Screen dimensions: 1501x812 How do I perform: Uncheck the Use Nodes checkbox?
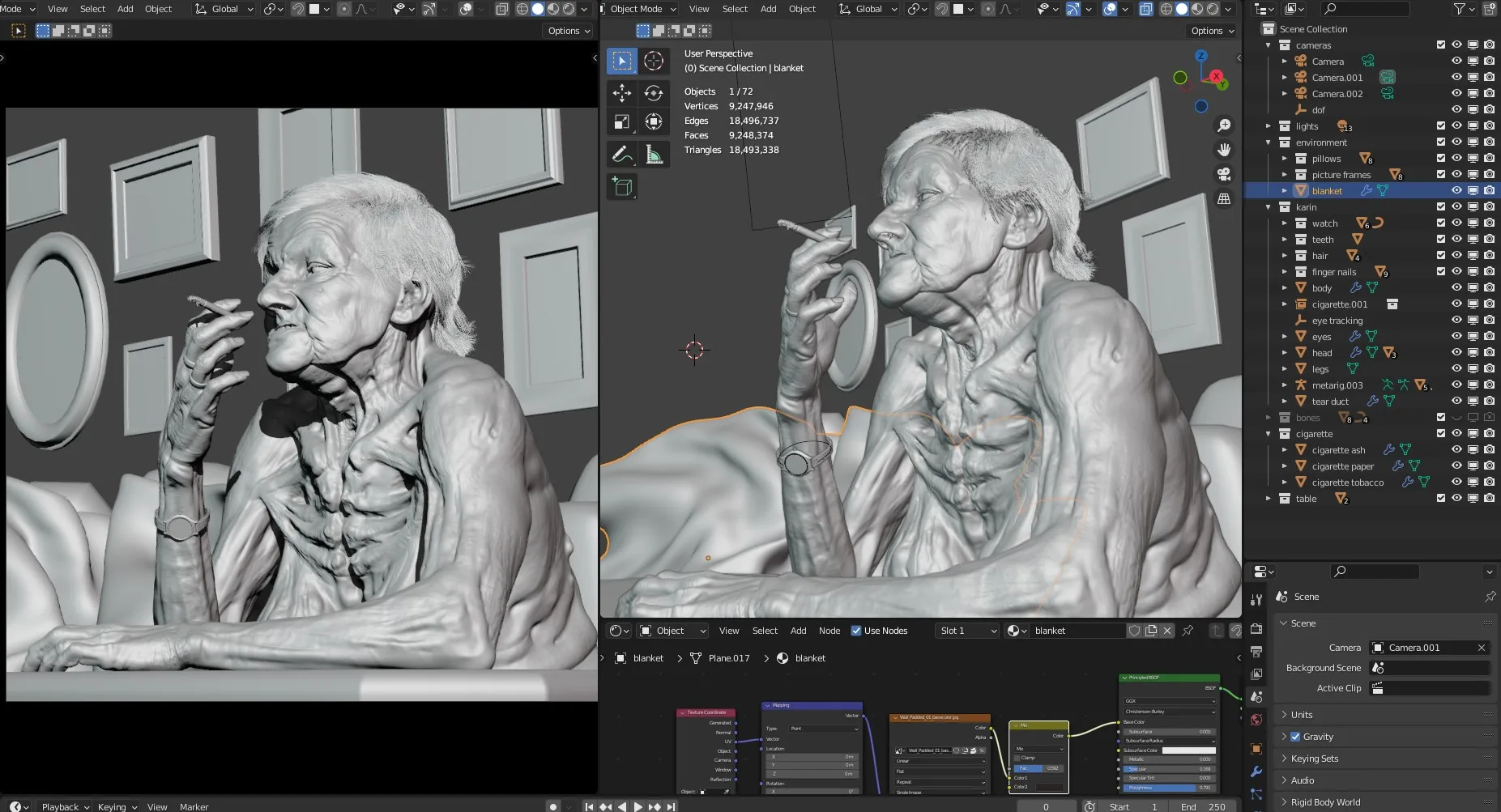[x=856, y=631]
